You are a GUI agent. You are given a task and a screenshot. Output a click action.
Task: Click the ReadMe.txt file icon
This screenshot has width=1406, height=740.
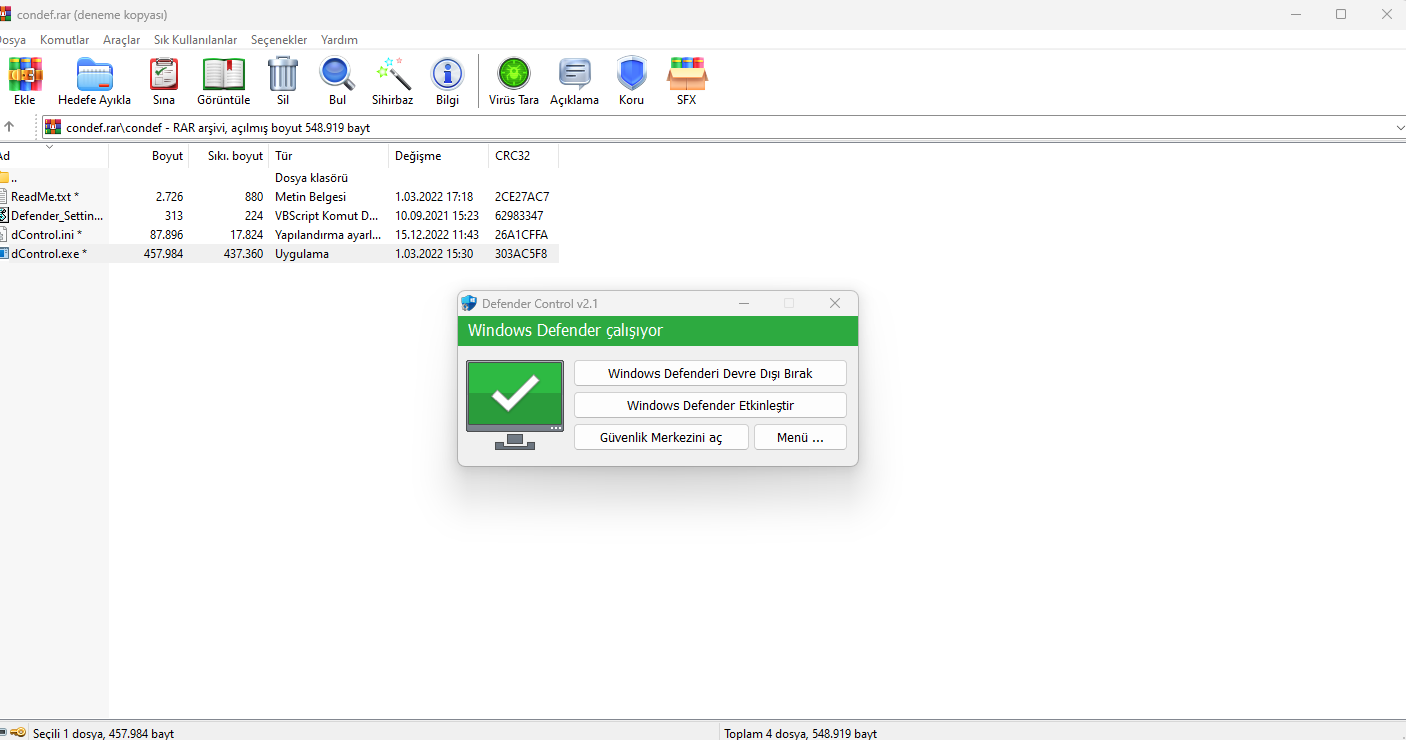(3, 196)
